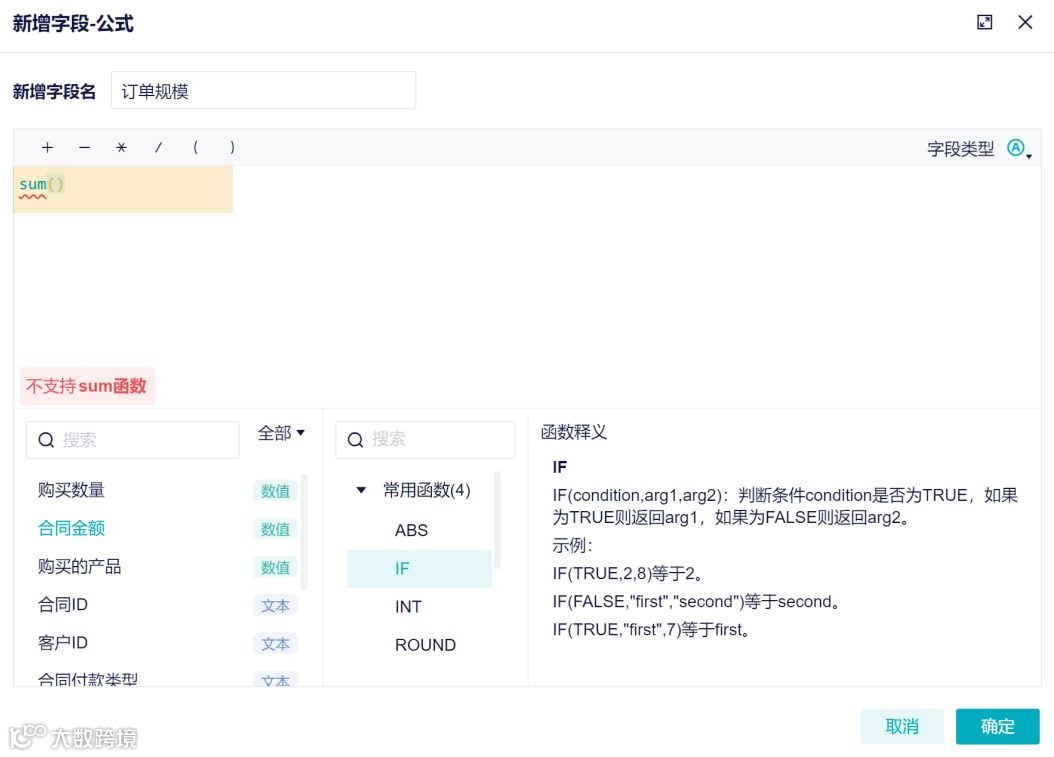Viewport: 1054px width, 757px height.
Task: Click the 新增字段名 name input showing 订单规模
Action: tap(263, 90)
